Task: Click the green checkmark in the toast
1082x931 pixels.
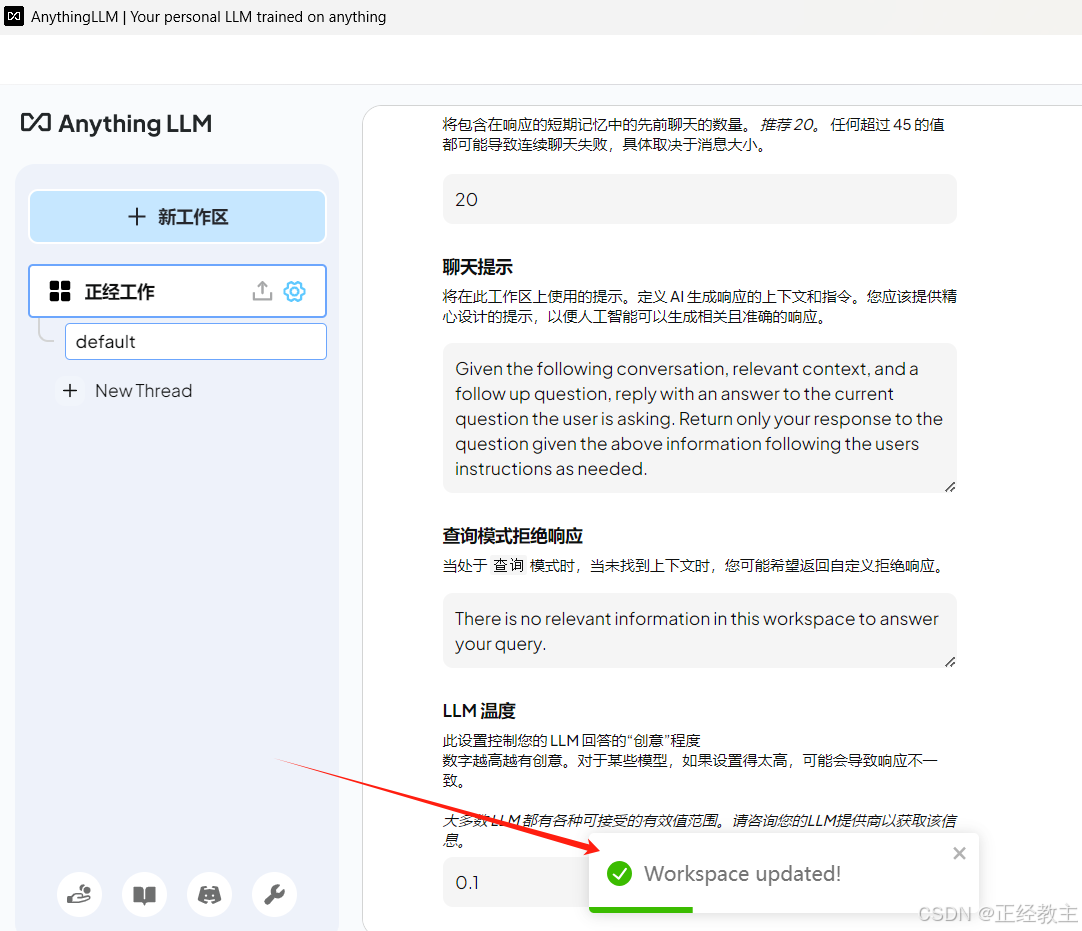Action: [619, 874]
